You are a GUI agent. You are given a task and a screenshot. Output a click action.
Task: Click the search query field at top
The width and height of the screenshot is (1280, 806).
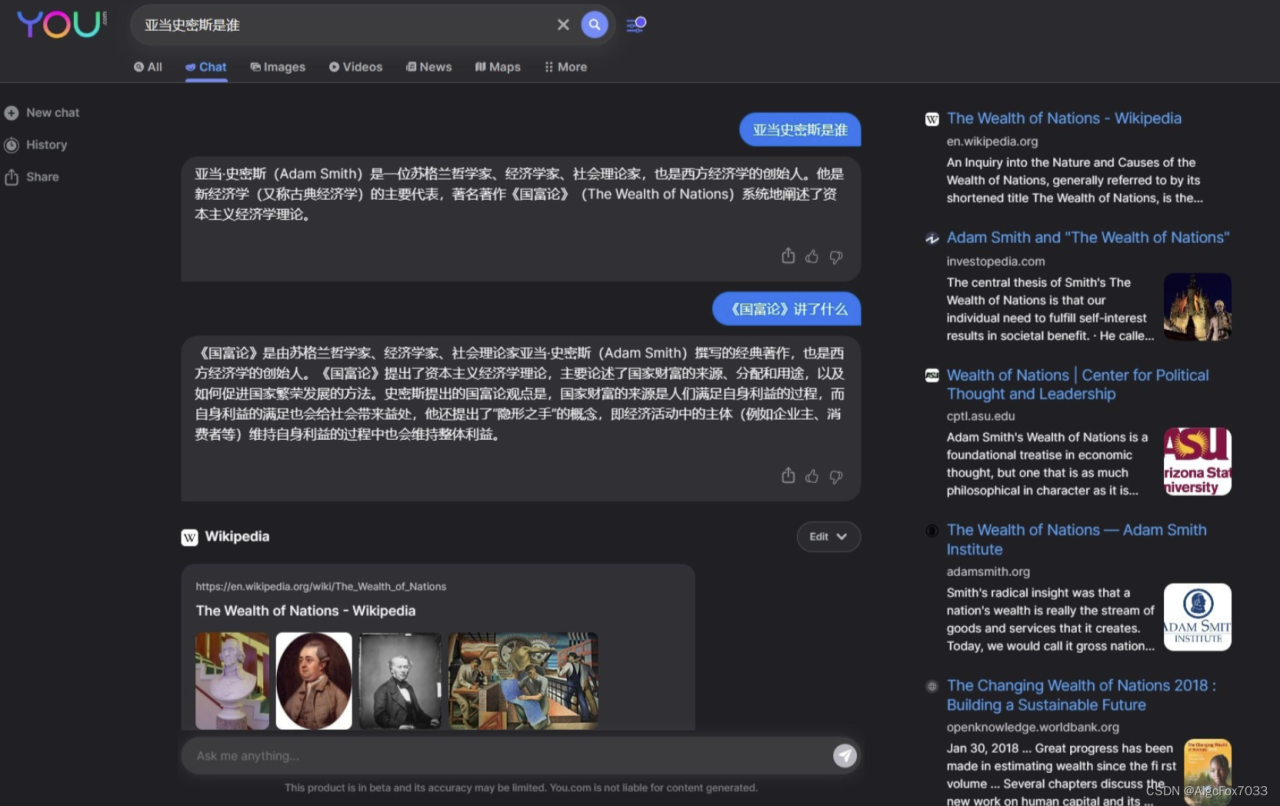point(347,25)
